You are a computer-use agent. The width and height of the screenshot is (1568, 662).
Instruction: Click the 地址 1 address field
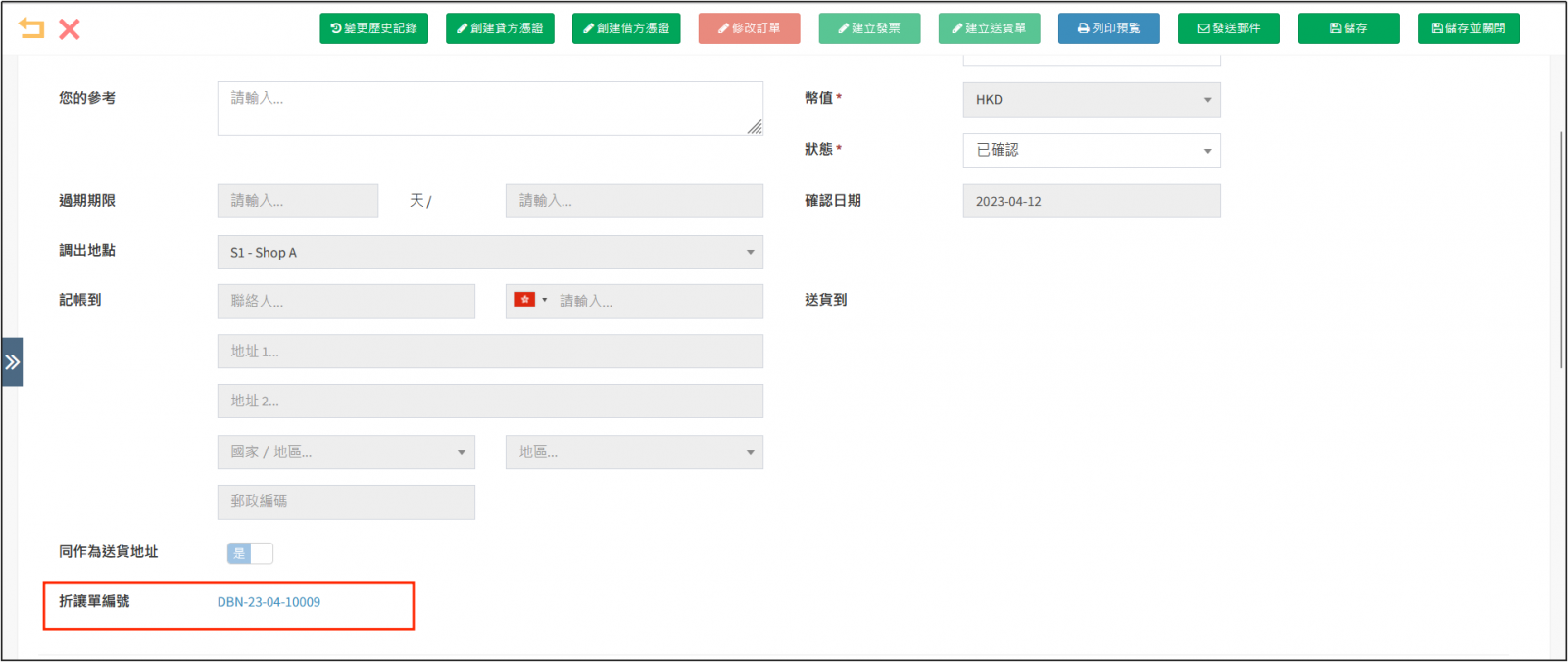coord(490,352)
